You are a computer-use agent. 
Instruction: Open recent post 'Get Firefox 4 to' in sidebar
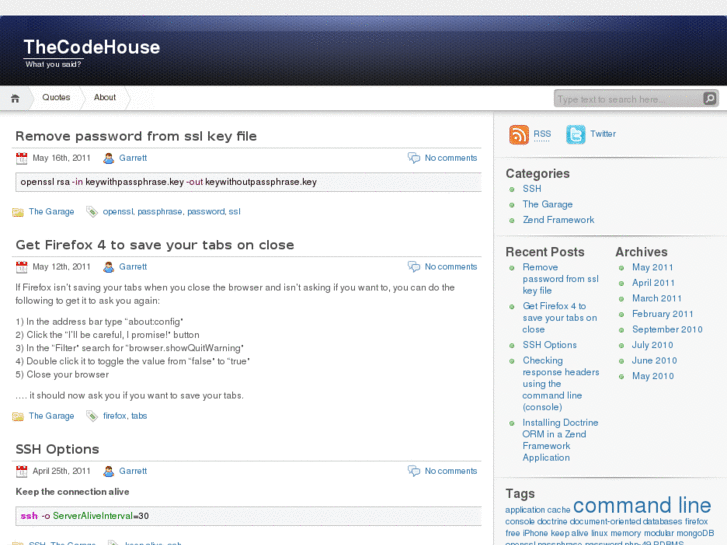click(x=560, y=318)
